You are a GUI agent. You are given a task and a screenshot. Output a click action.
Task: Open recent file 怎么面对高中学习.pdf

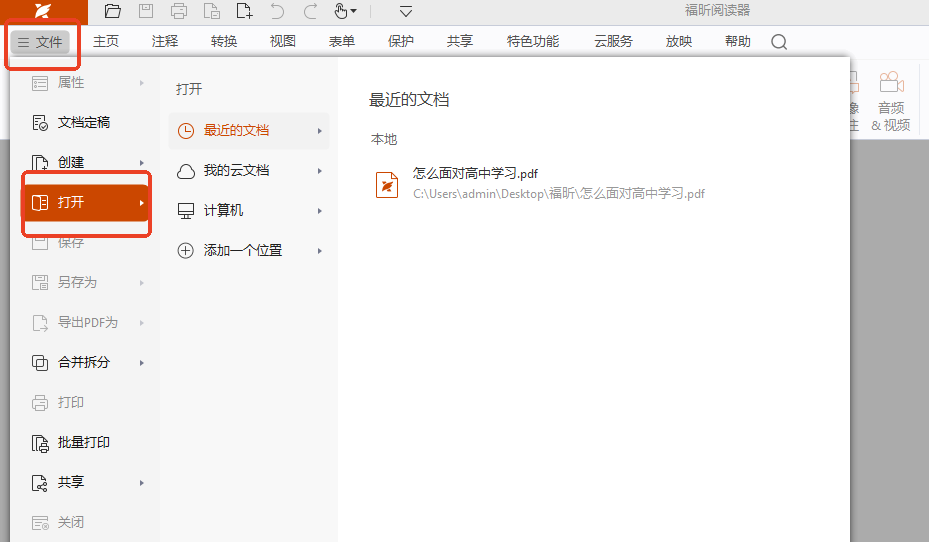pos(475,174)
